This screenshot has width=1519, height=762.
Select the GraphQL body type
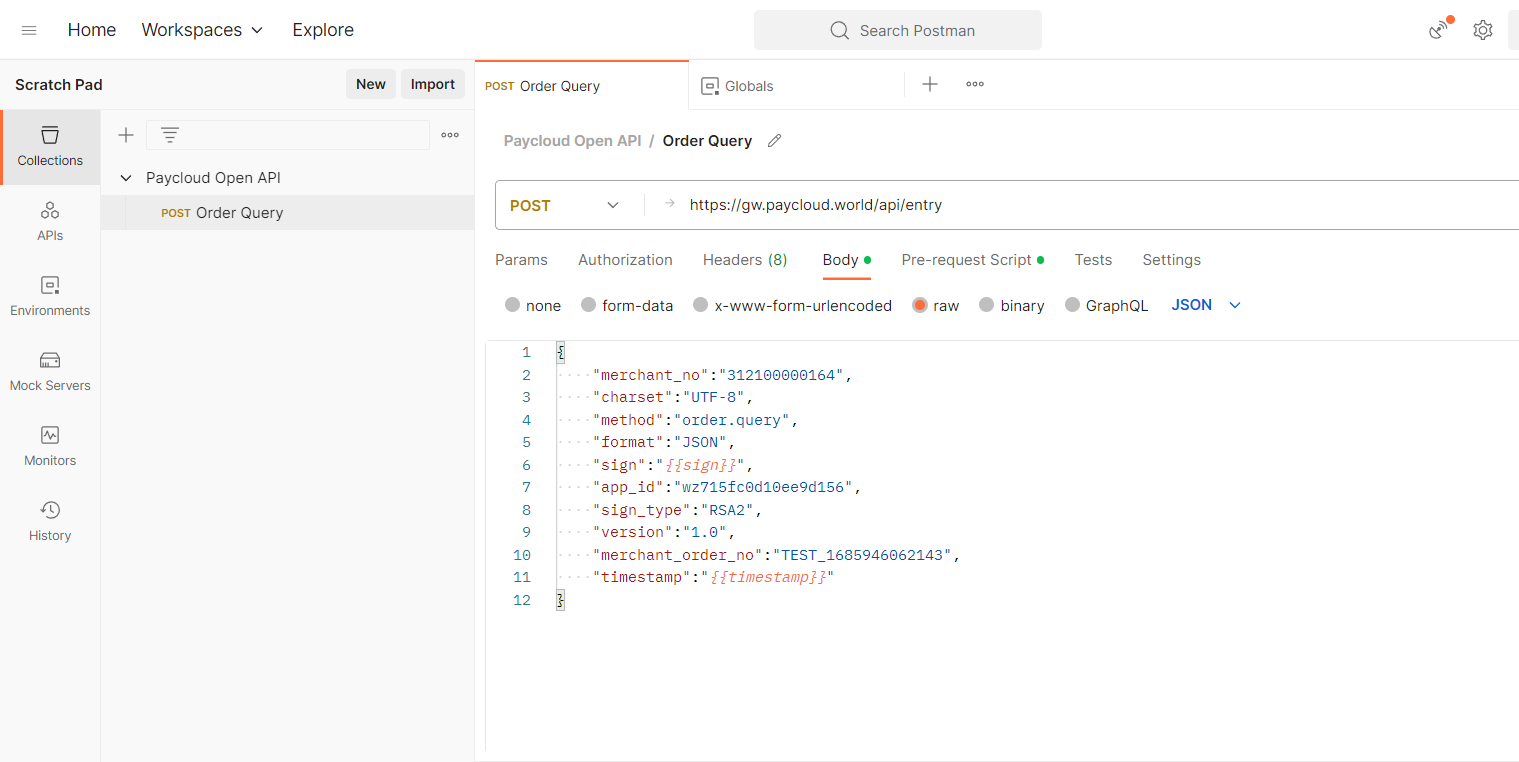tap(1073, 305)
